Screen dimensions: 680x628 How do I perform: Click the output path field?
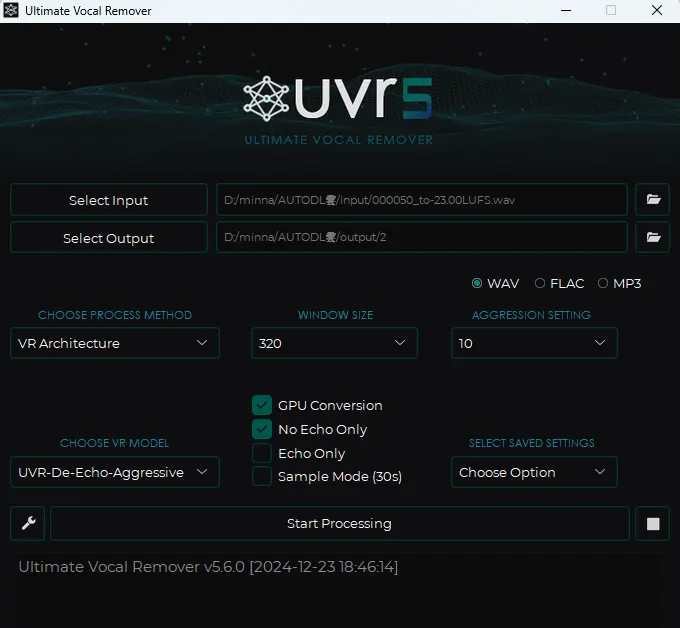(x=422, y=237)
